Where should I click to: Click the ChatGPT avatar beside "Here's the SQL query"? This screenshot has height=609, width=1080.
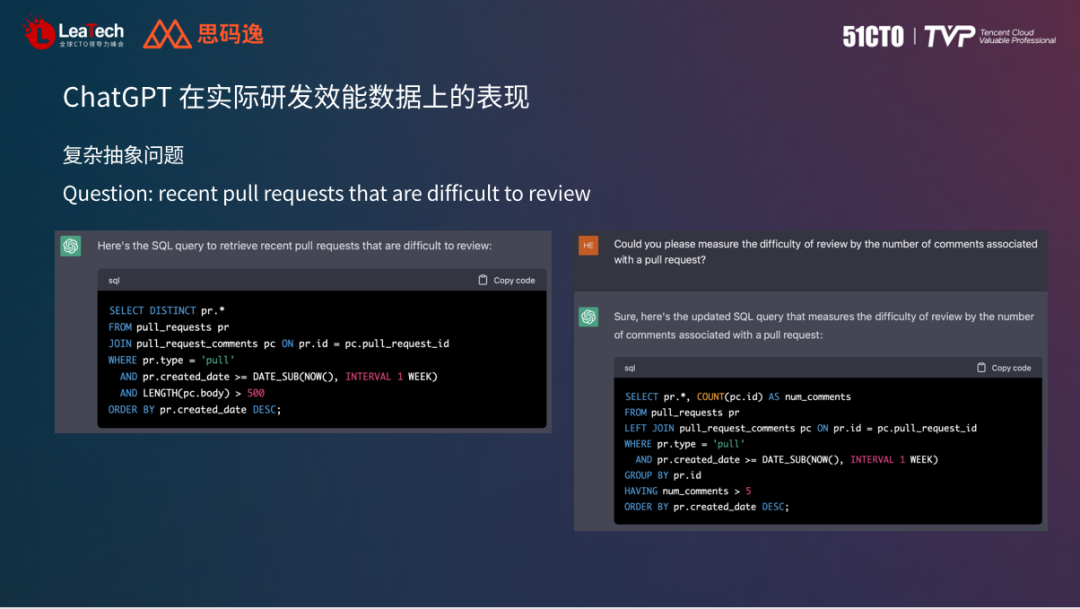pyautogui.click(x=70, y=246)
